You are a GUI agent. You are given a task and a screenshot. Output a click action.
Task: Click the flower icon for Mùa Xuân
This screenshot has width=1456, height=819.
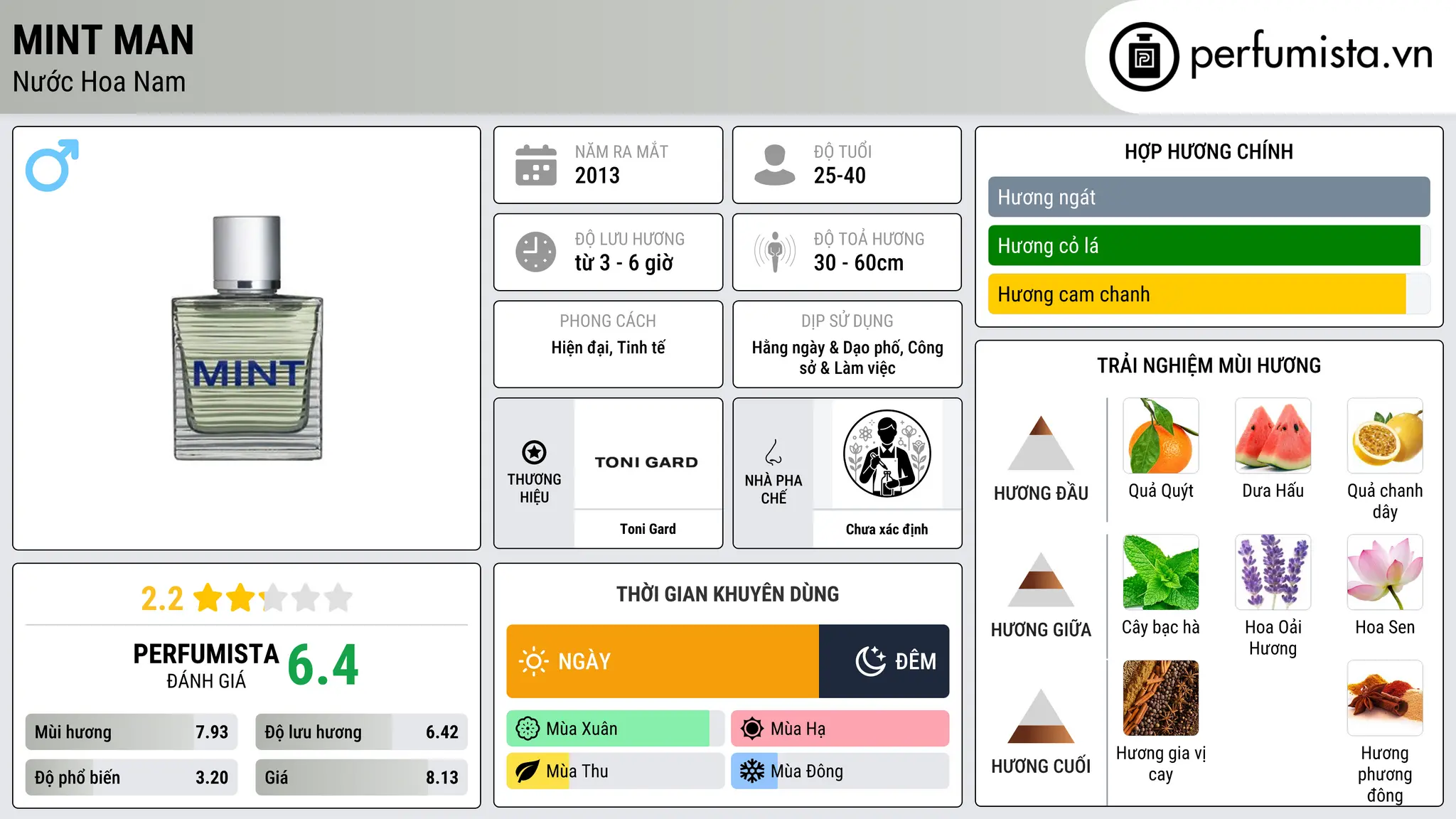coord(528,729)
